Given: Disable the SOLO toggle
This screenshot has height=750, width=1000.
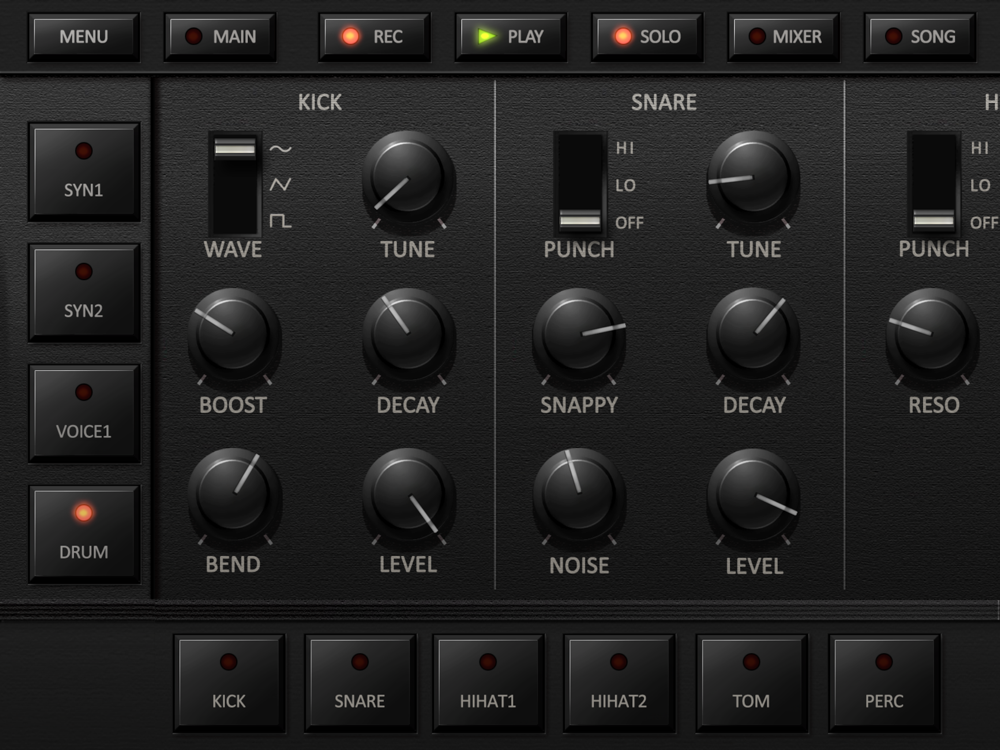Looking at the screenshot, I should 647,37.
